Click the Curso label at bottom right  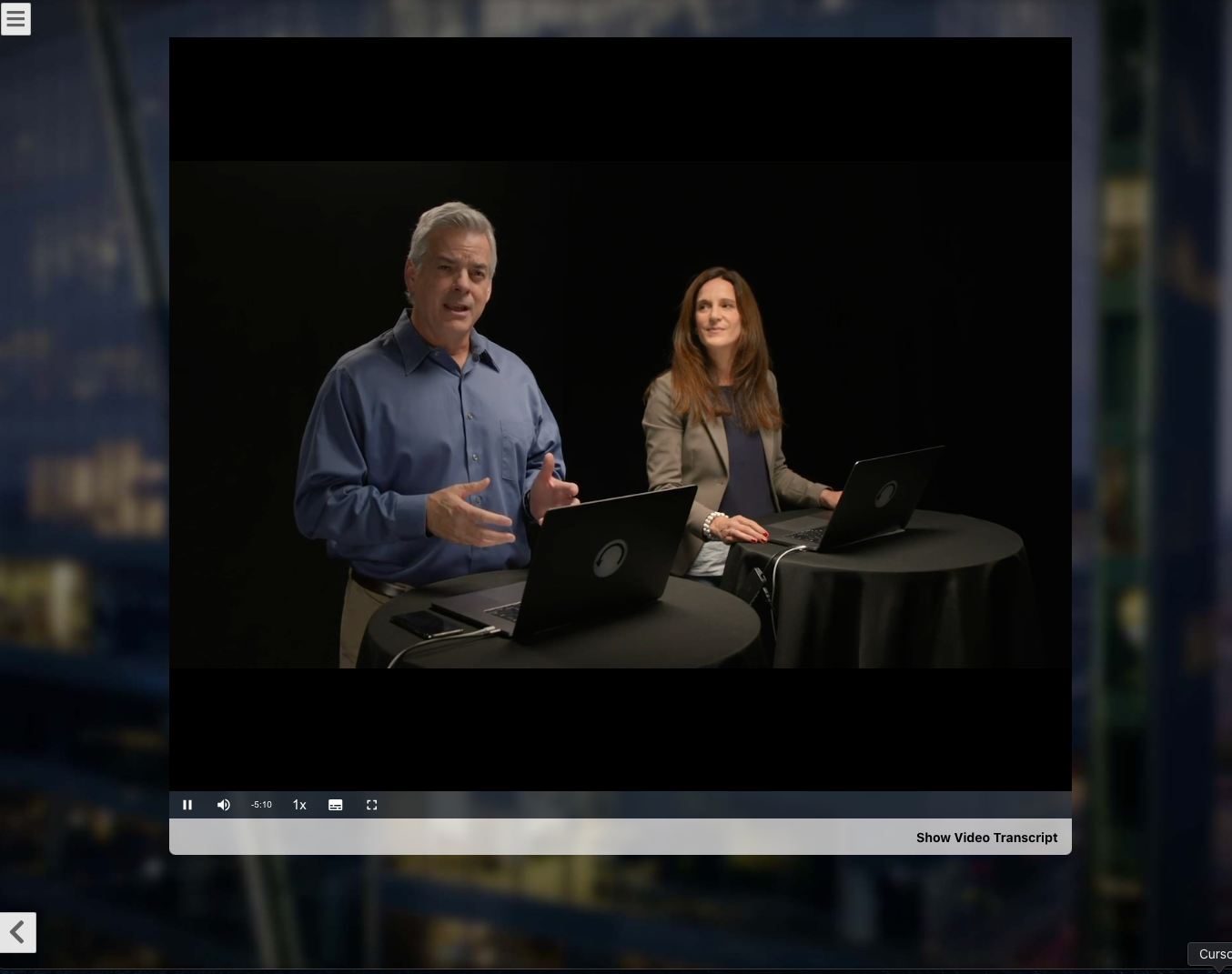pyautogui.click(x=1213, y=954)
